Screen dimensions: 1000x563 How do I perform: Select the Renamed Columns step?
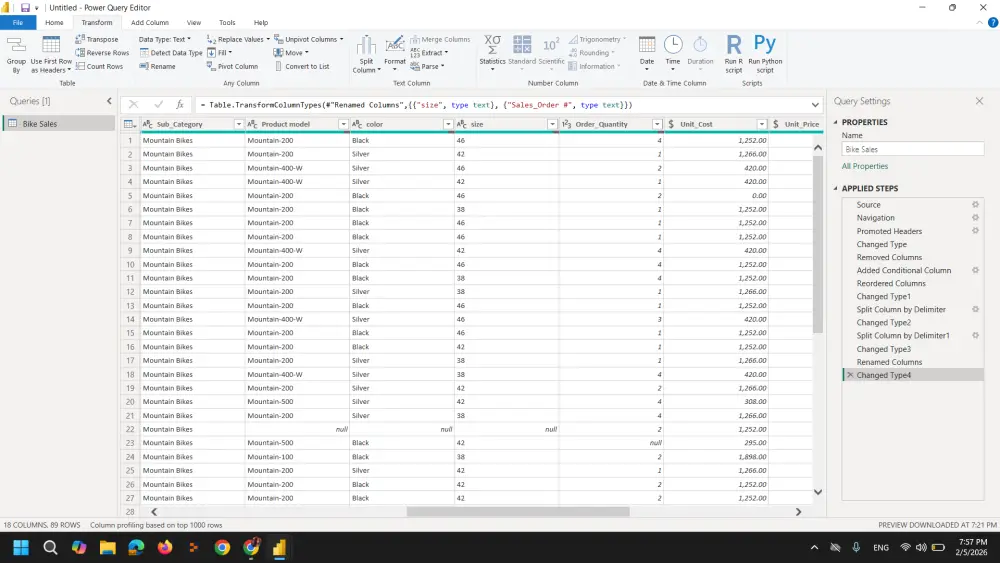pos(889,362)
